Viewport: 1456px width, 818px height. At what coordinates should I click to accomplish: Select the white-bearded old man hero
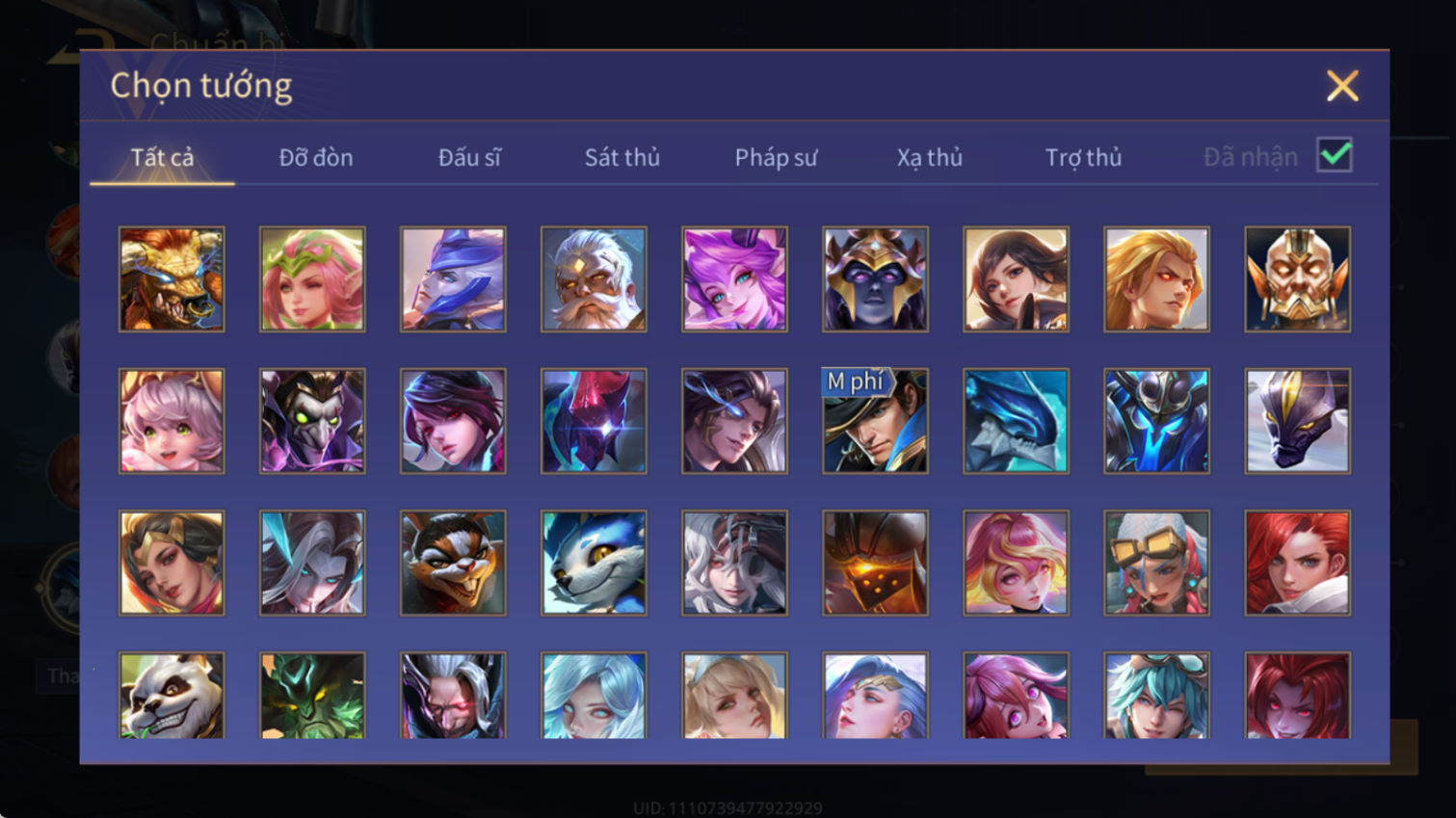594,279
